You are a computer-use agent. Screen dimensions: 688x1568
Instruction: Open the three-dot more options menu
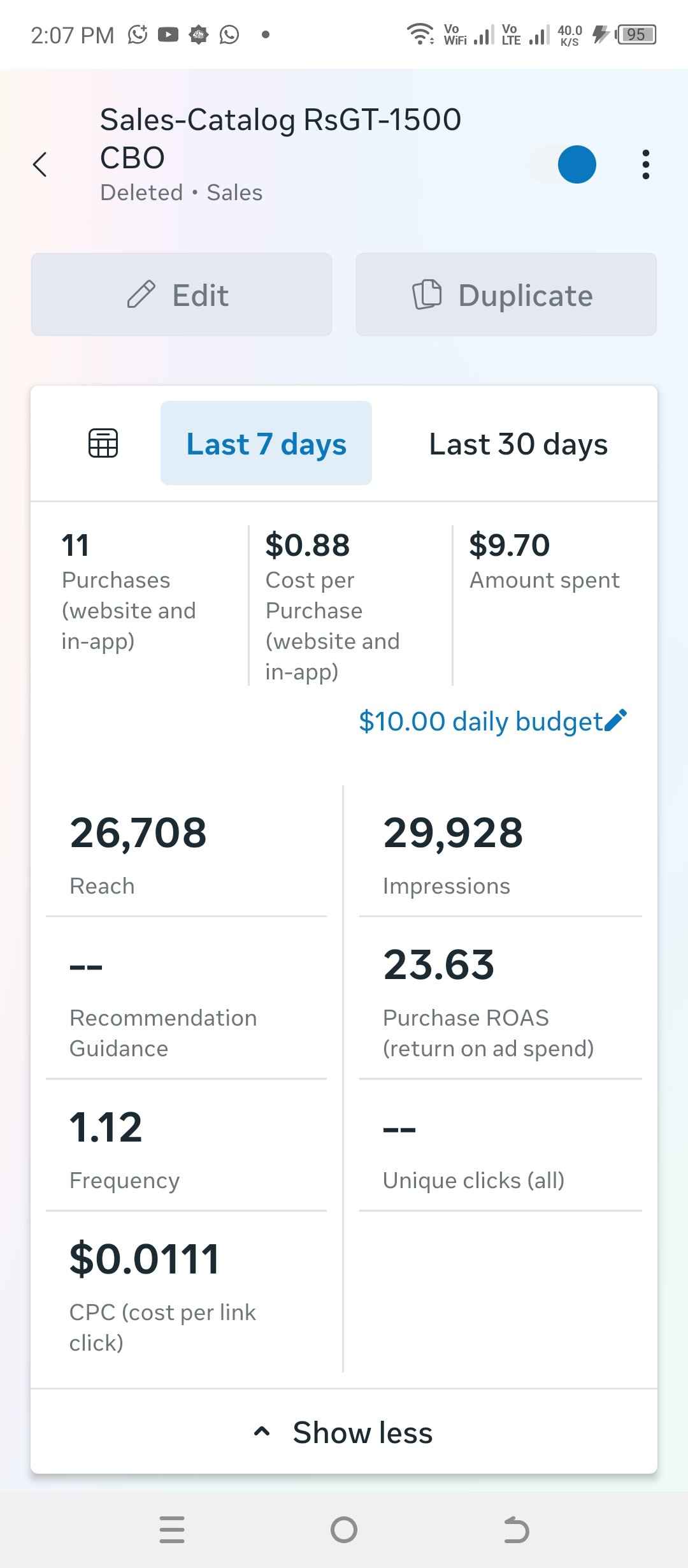(646, 164)
